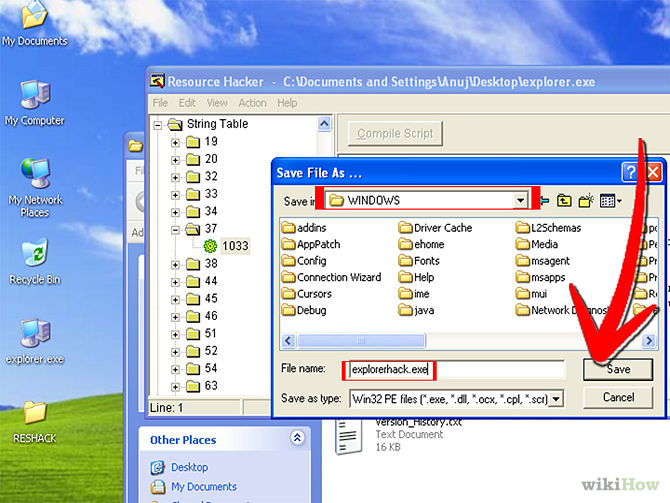Click the Save button
The image size is (670, 503).
[618, 369]
